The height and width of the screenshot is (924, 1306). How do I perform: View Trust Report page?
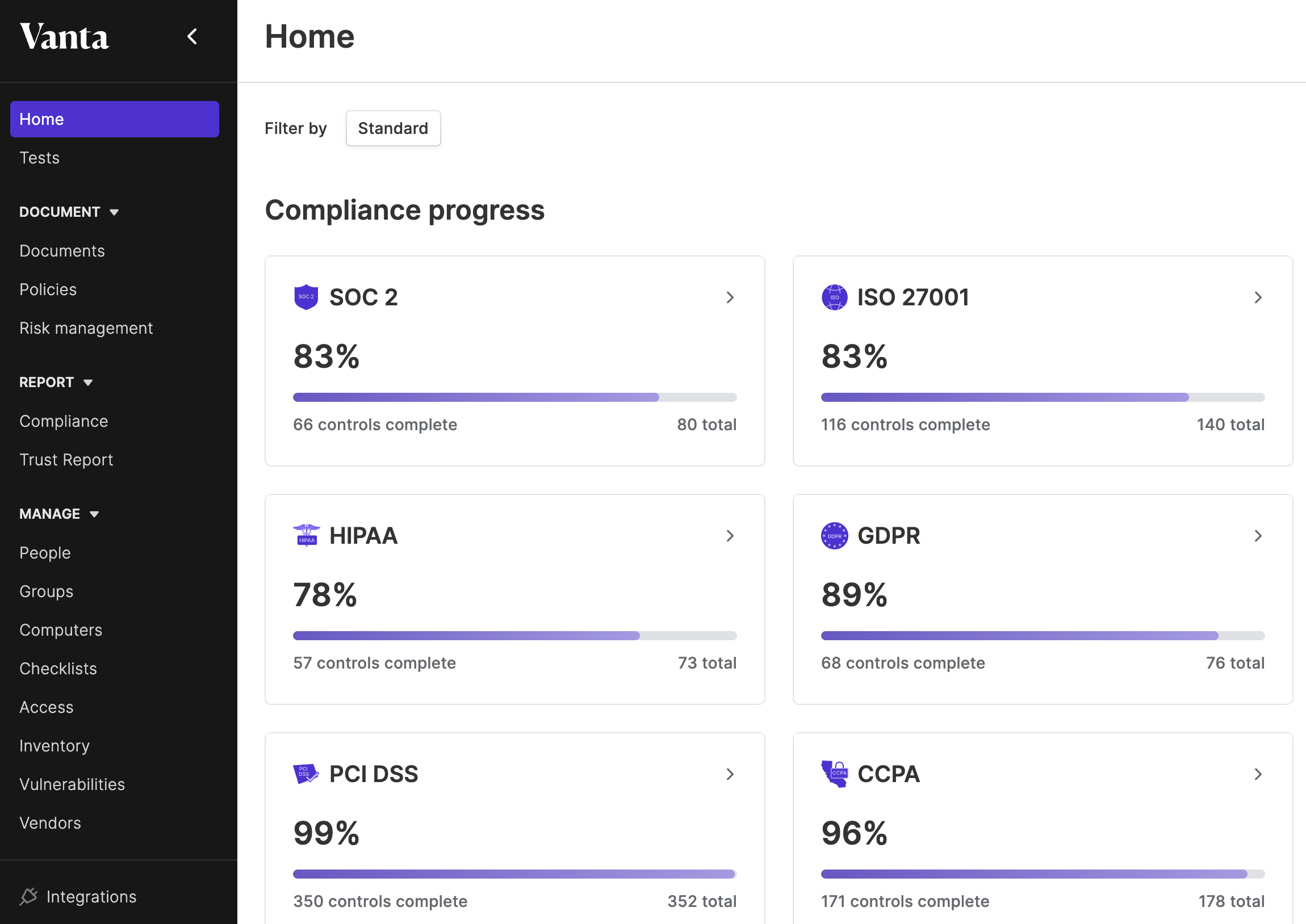[65, 460]
